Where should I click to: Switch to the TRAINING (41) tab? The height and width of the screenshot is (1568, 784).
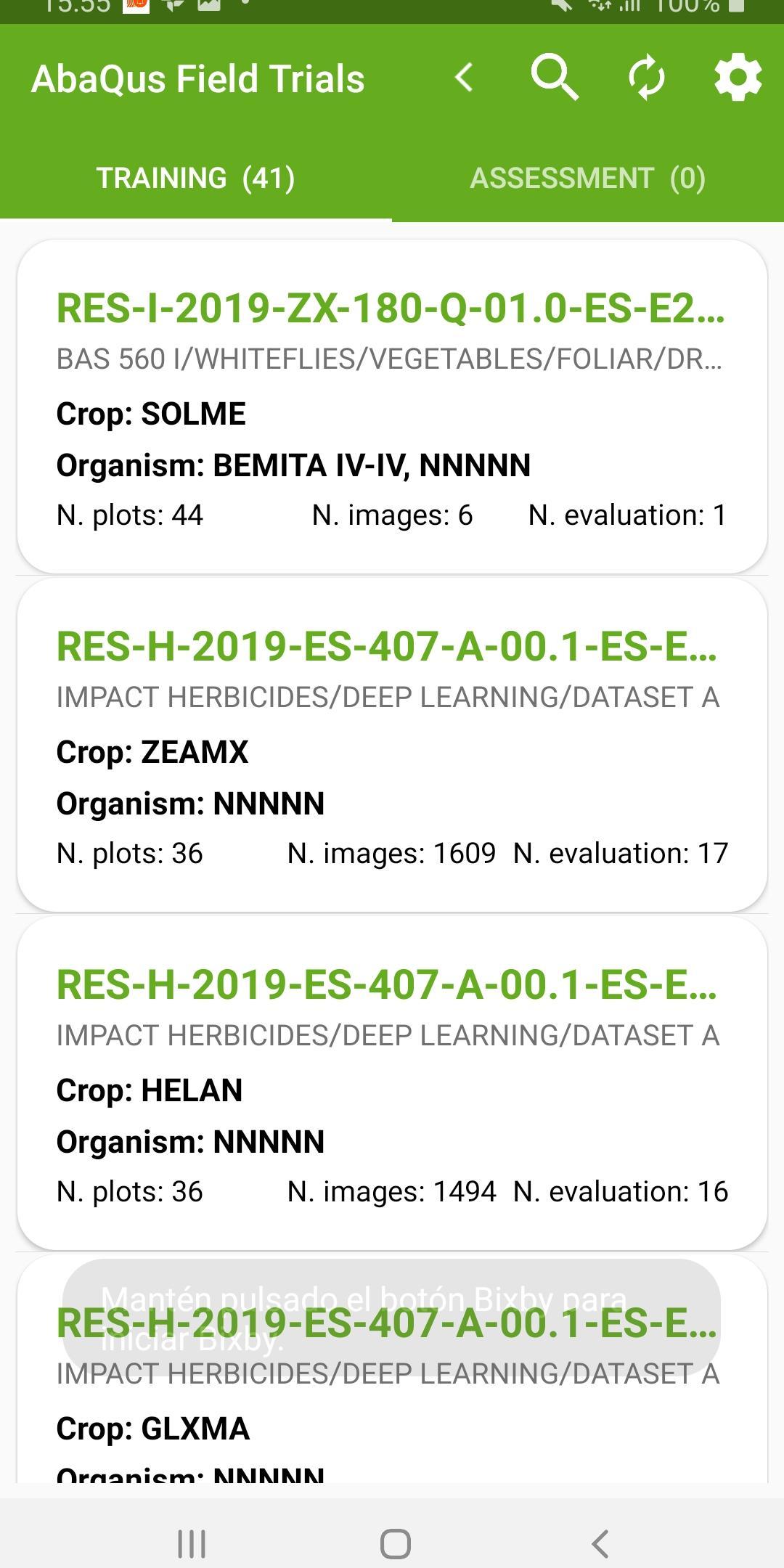196,178
